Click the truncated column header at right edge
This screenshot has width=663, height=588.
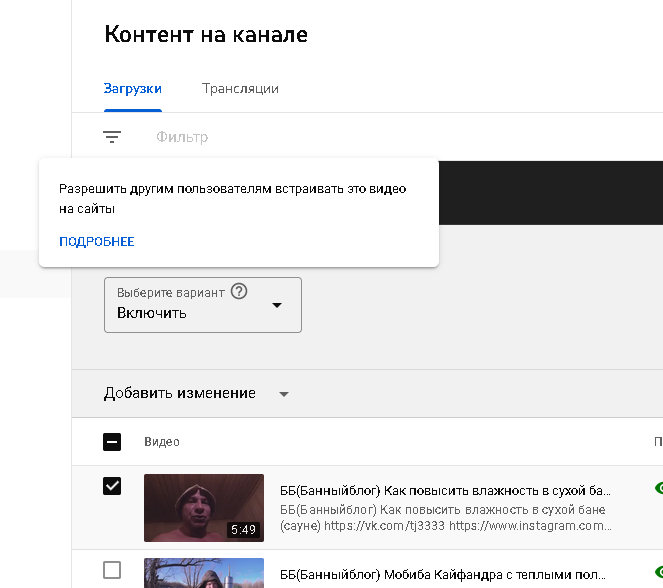[x=657, y=442]
